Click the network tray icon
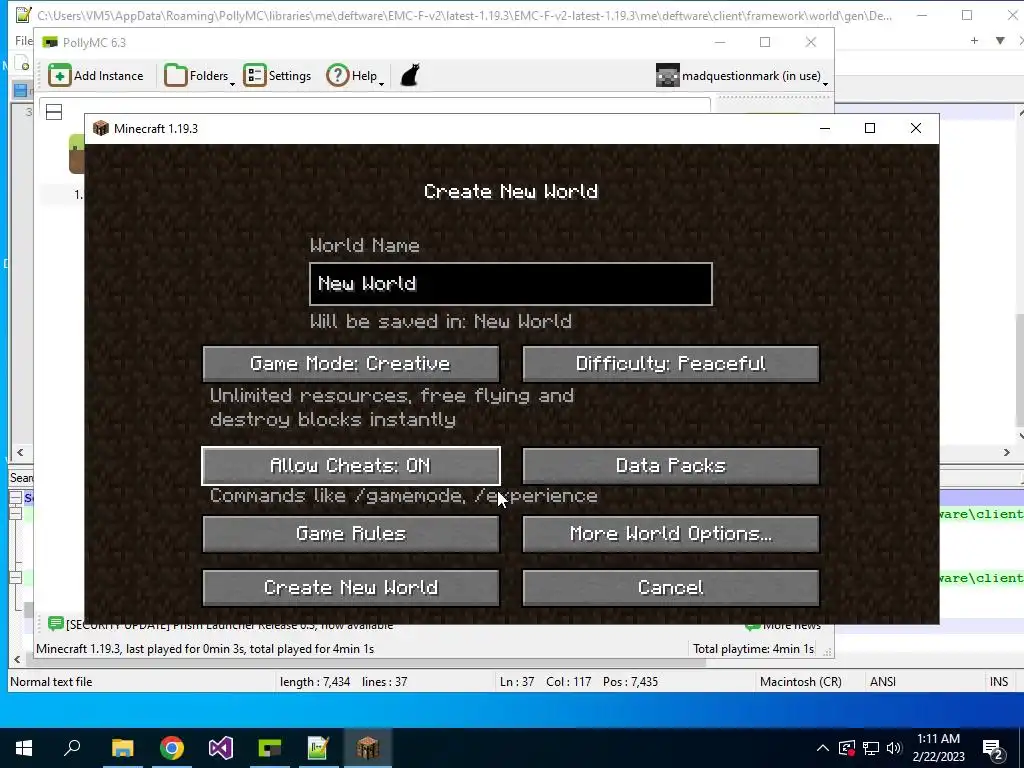This screenshot has width=1024, height=768. [871, 748]
